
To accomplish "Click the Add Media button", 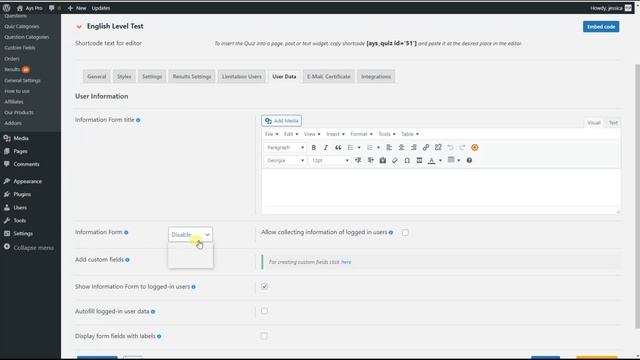I will pyautogui.click(x=282, y=121).
